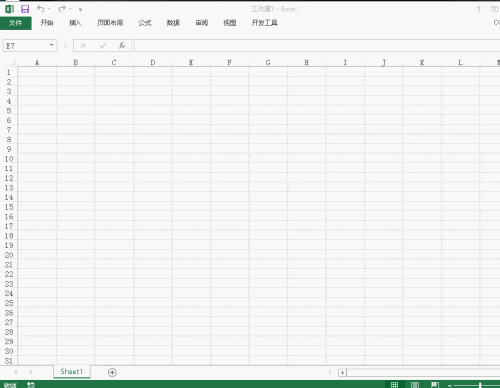This screenshot has width=500, height=388.
Task: Customize the Quick Access Toolbar dropdown
Action: tap(80, 10)
